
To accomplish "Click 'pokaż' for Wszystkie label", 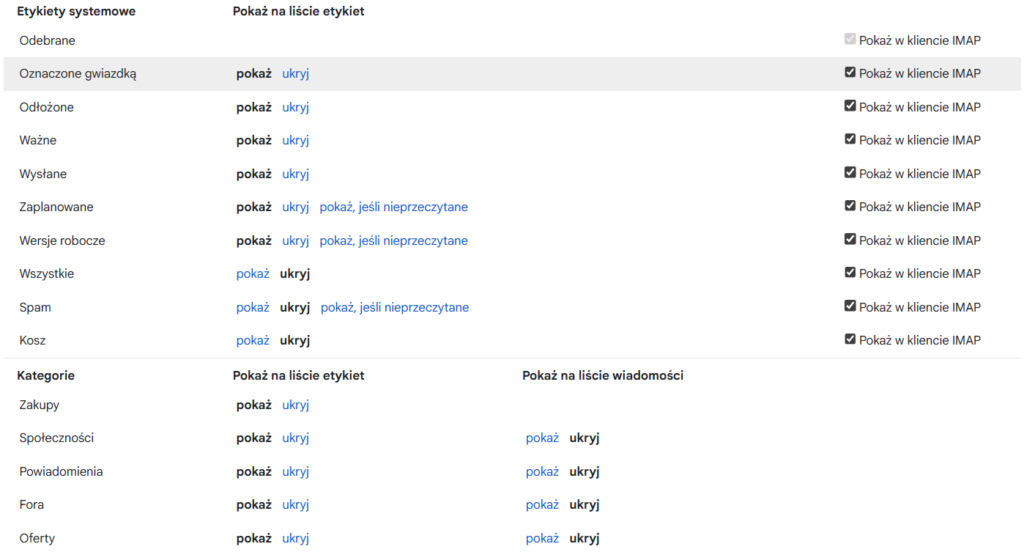I will pos(253,274).
